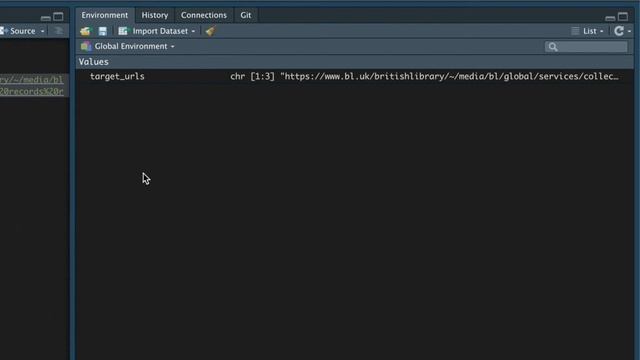Screen dimensions: 640x360
Task: Minimize the source editor pane
Action: pyautogui.click(x=46, y=18)
